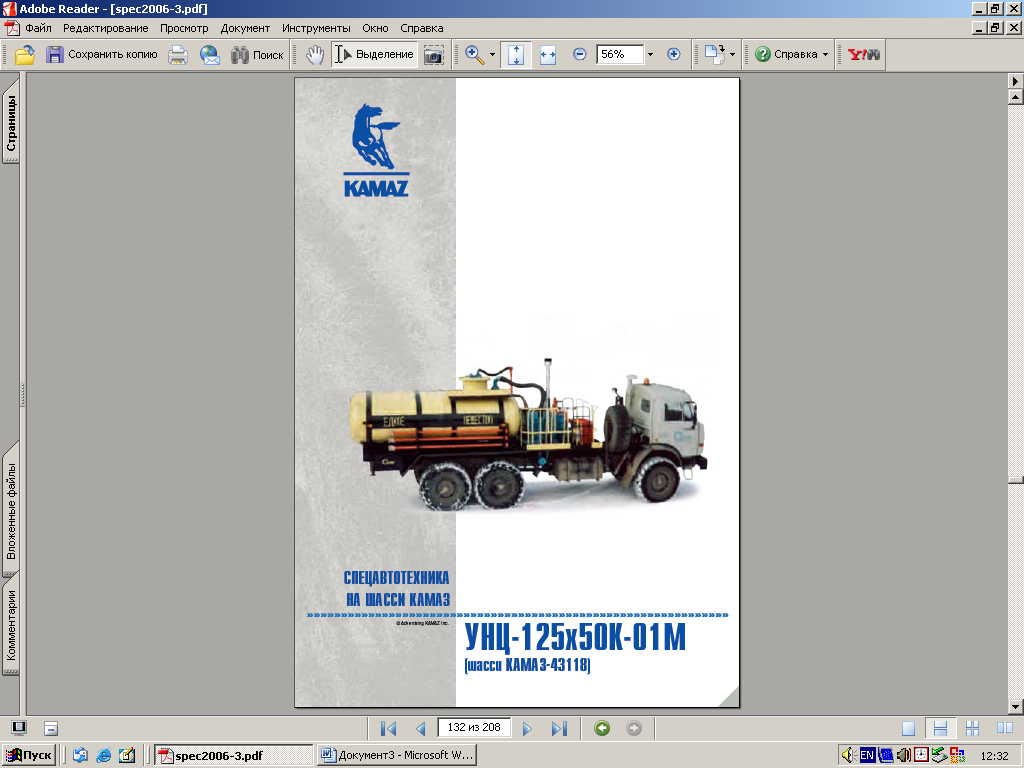Switch to Continuous Facing layout

click(972, 728)
